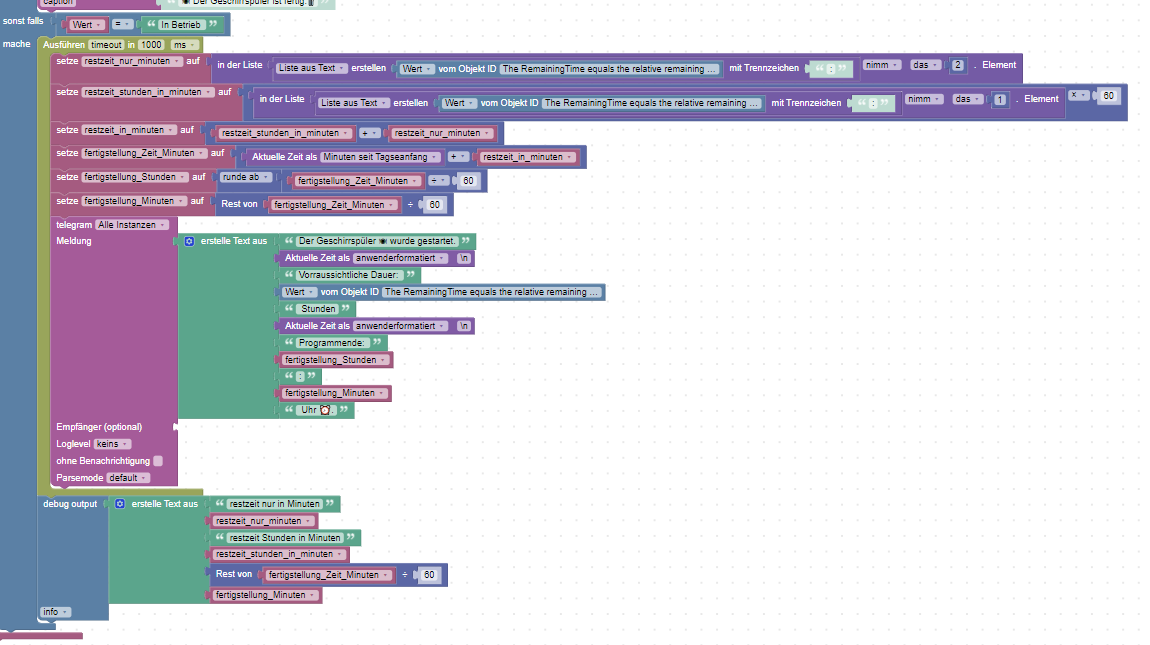Viewport: 1150px width, 645px height.
Task: Edit the divisor 60 in debug output Rest von
Action: [x=429, y=575]
